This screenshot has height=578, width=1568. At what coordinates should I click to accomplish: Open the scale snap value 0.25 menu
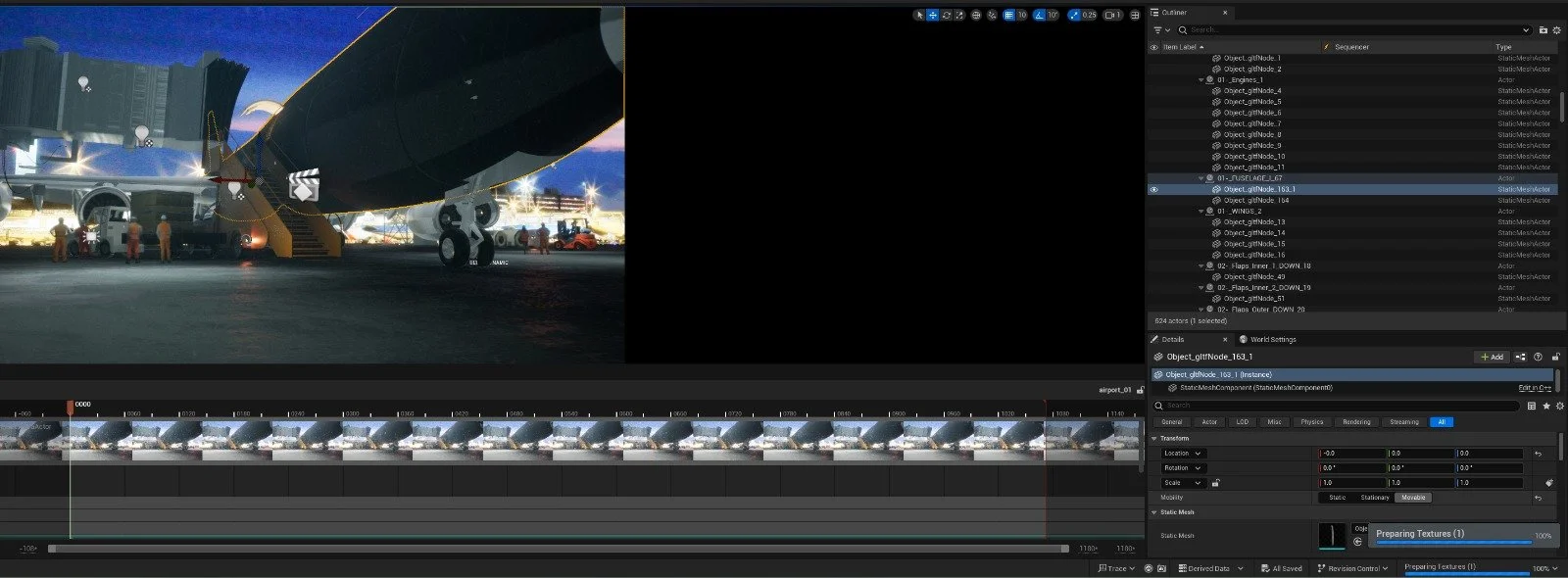click(x=1089, y=15)
